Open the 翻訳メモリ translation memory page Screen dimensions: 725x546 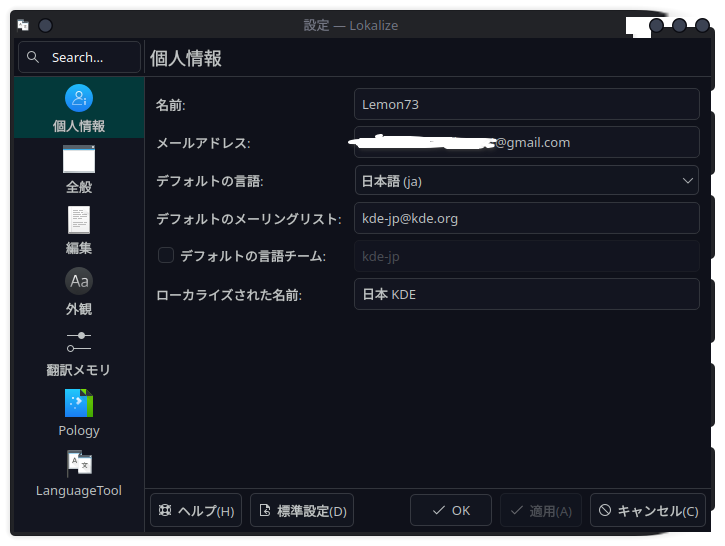click(x=79, y=352)
